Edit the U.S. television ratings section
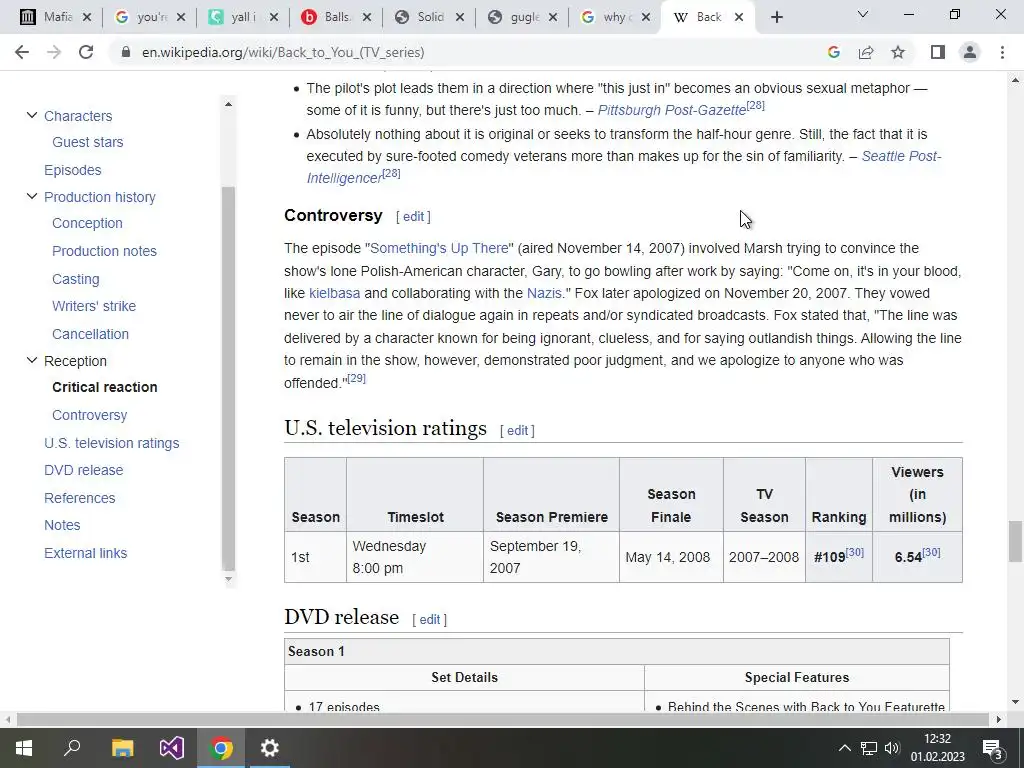Viewport: 1024px width, 768px height. 517,431
